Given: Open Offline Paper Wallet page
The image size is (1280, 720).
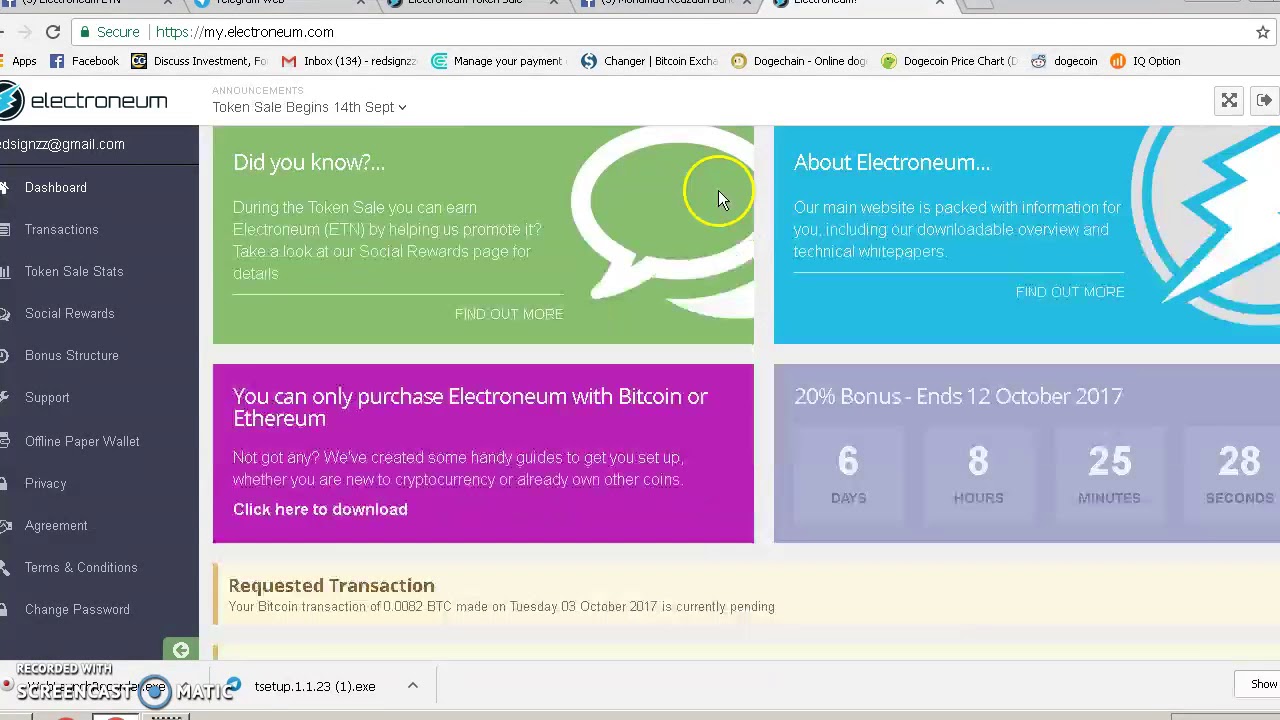Looking at the screenshot, I should tap(82, 441).
